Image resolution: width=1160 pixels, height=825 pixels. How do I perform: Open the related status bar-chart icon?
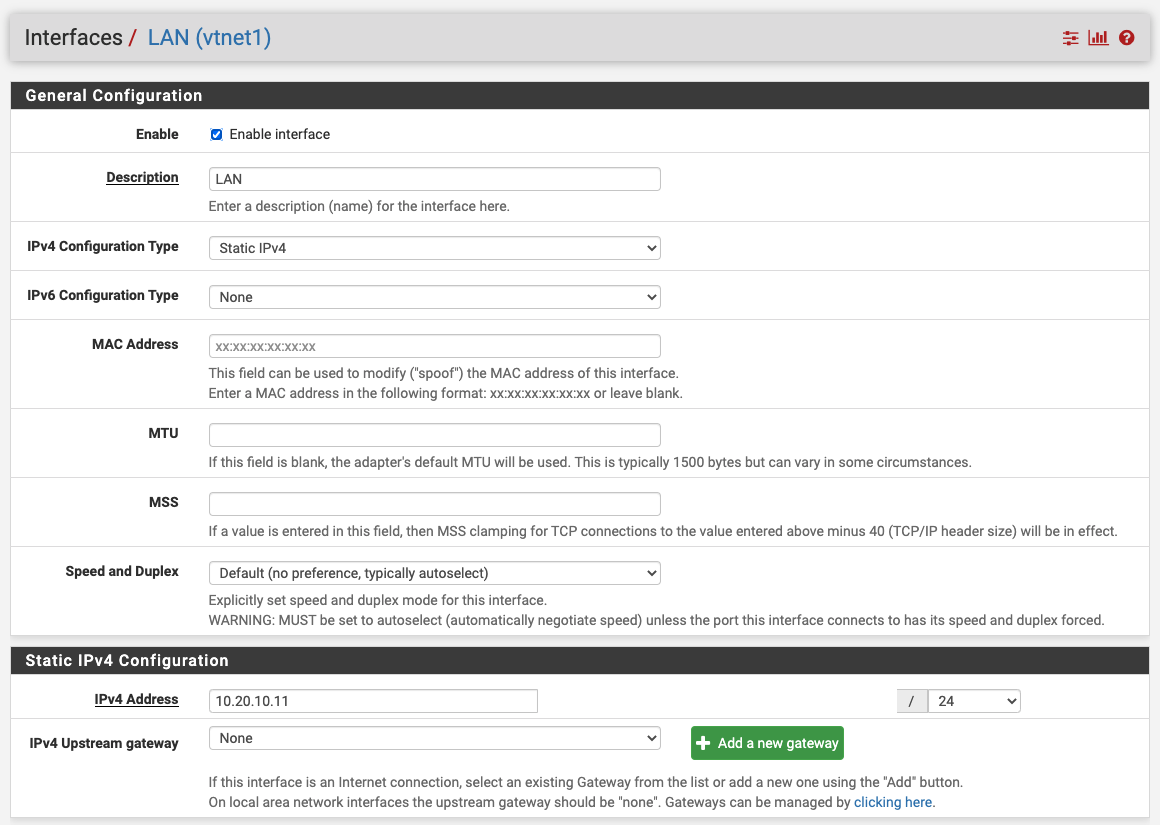coord(1098,38)
